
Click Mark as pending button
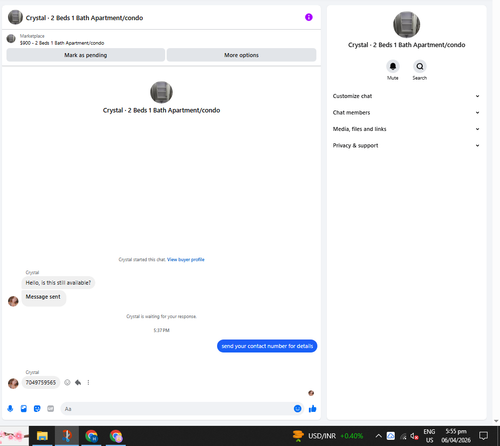coord(86,55)
